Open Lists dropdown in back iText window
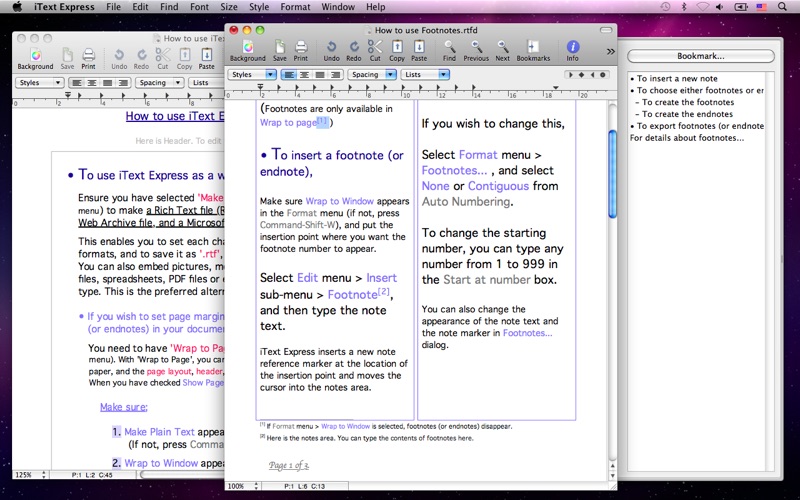800x500 pixels. click(207, 83)
